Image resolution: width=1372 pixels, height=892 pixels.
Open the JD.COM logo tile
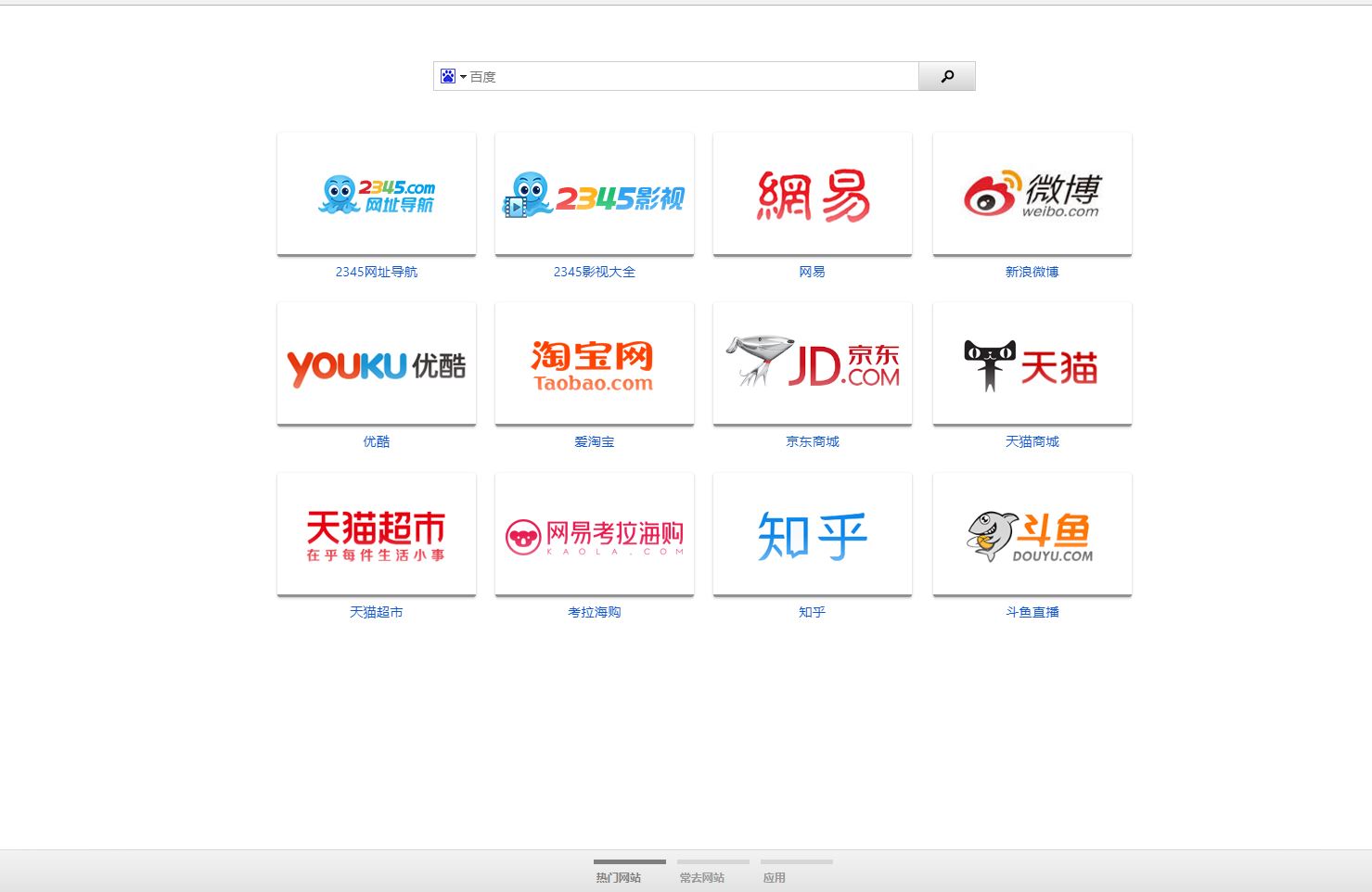tap(813, 363)
